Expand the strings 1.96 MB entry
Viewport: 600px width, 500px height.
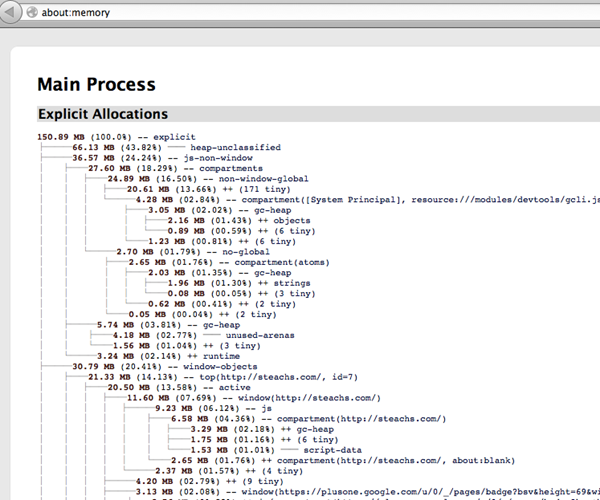(x=239, y=283)
